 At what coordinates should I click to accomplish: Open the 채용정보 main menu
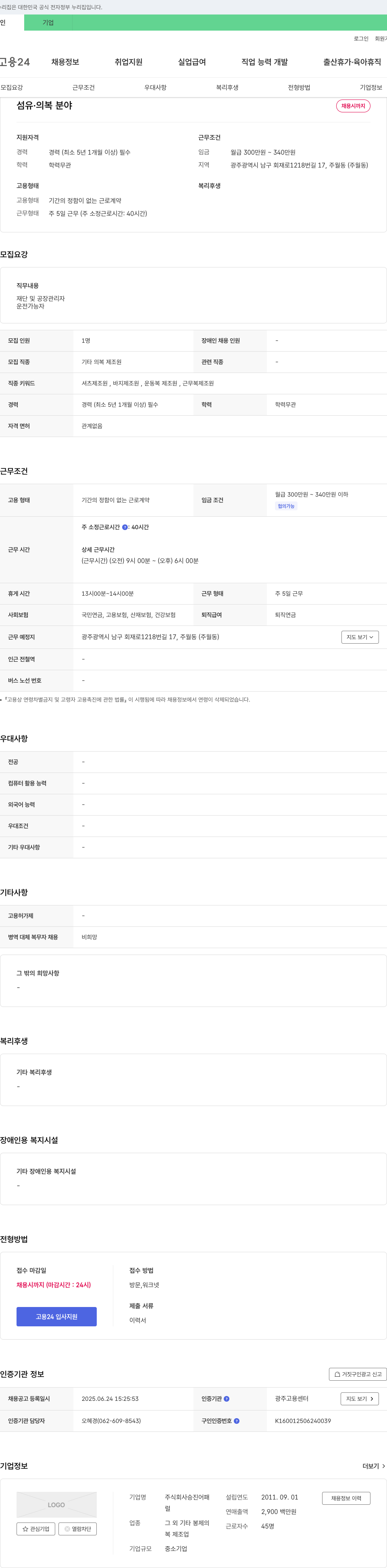tap(65, 62)
